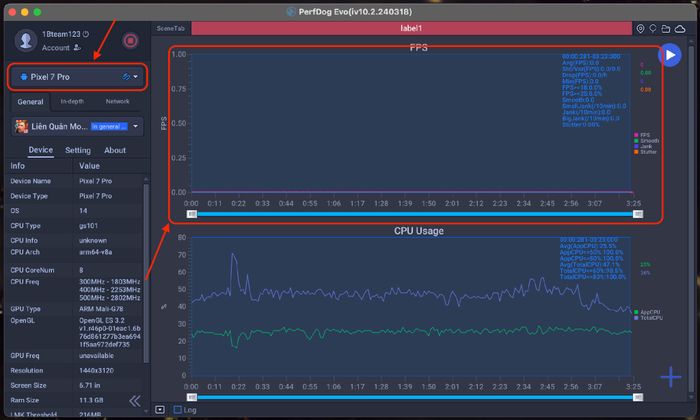Click the Info column header
The width and height of the screenshot is (700, 420).
click(18, 166)
